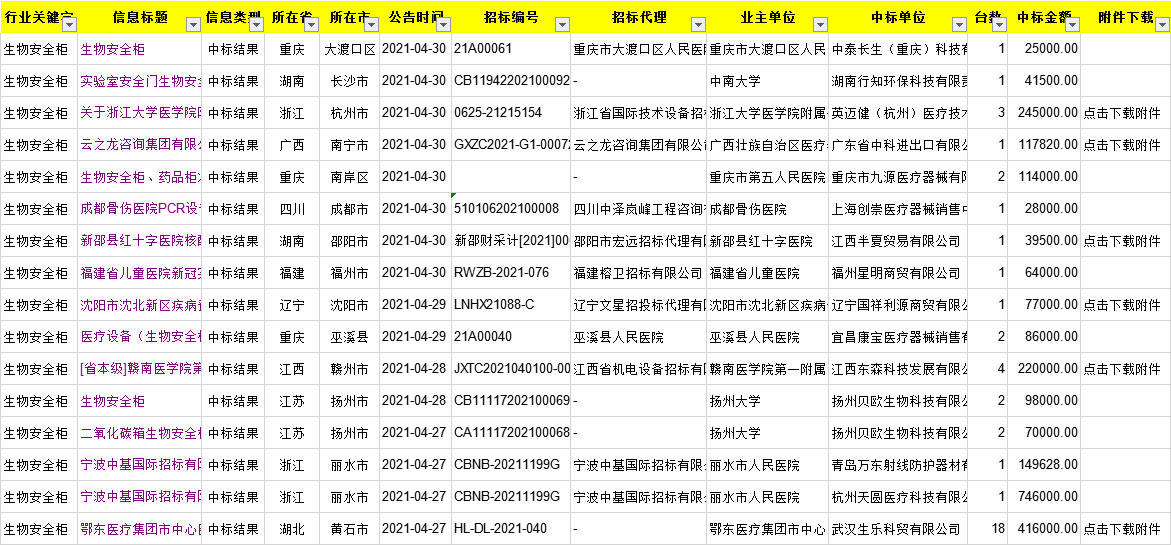Select the 746000.00 winning amount cell
Image resolution: width=1171 pixels, height=545 pixels.
pos(1047,497)
